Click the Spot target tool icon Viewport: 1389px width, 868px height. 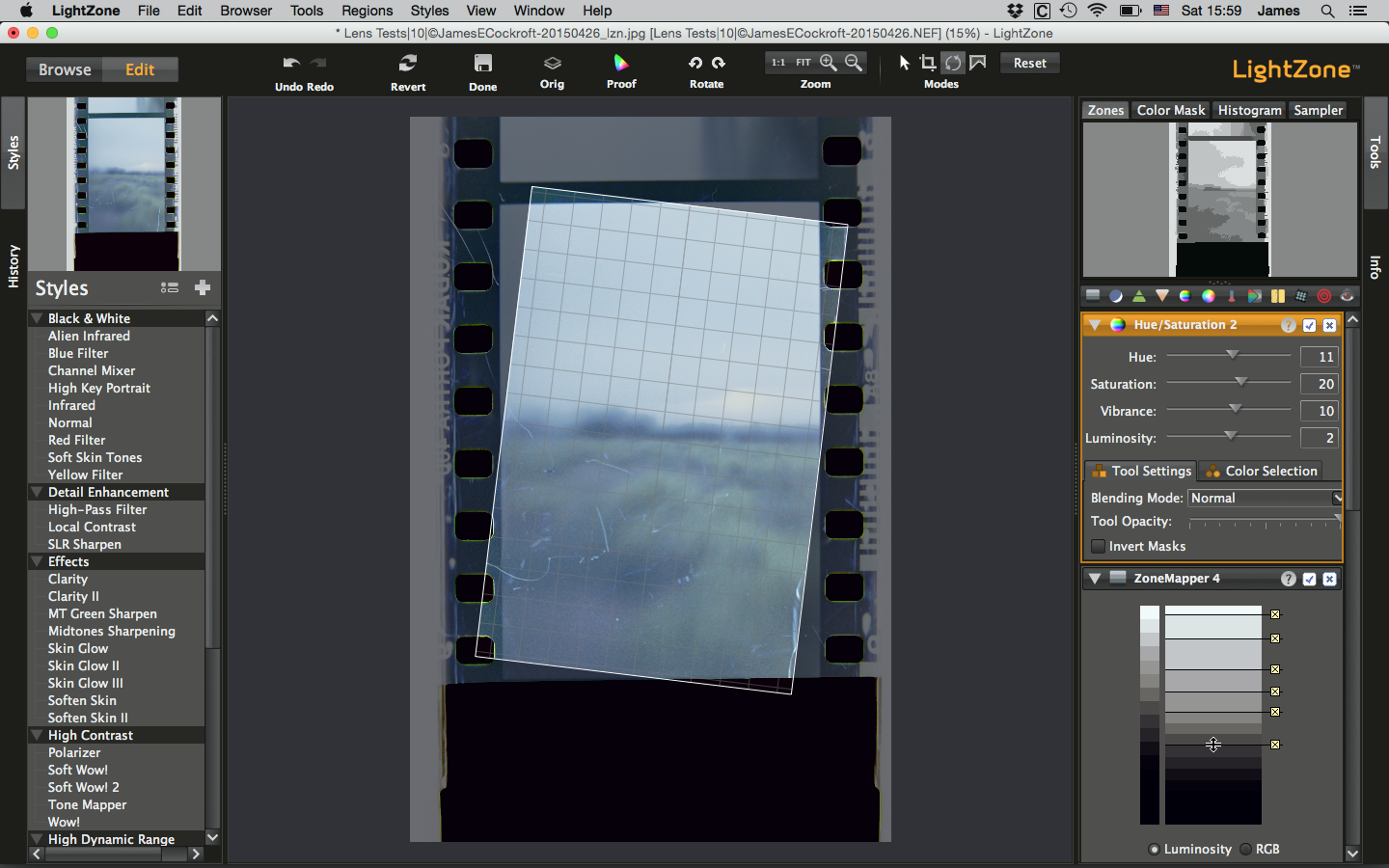tap(1324, 296)
